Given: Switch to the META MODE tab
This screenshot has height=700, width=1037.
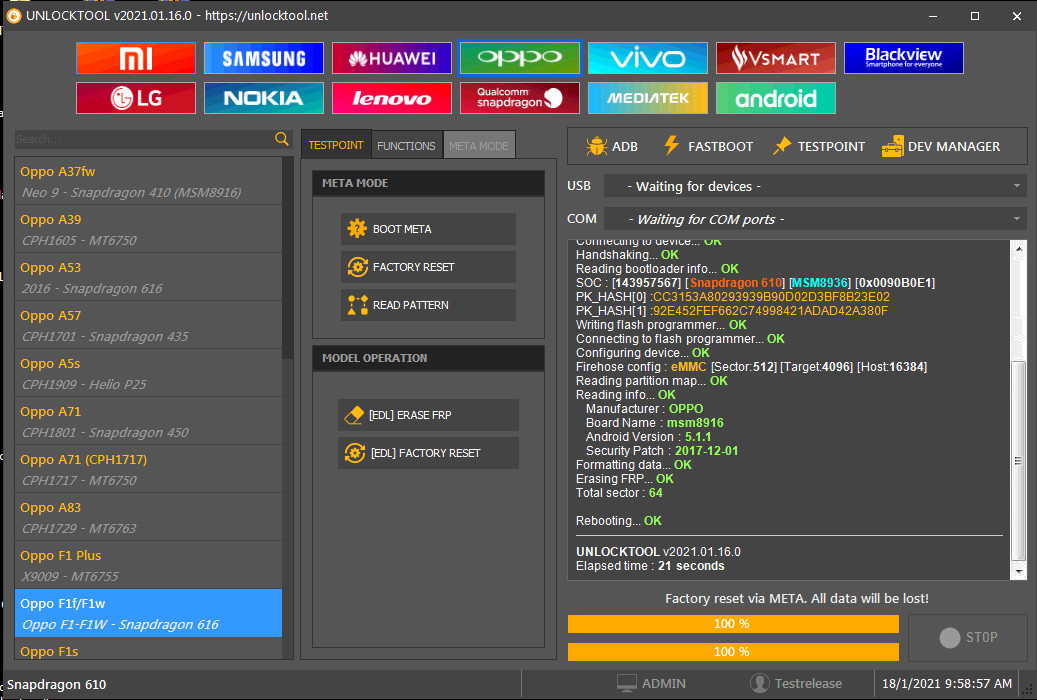Looking at the screenshot, I should coord(479,146).
